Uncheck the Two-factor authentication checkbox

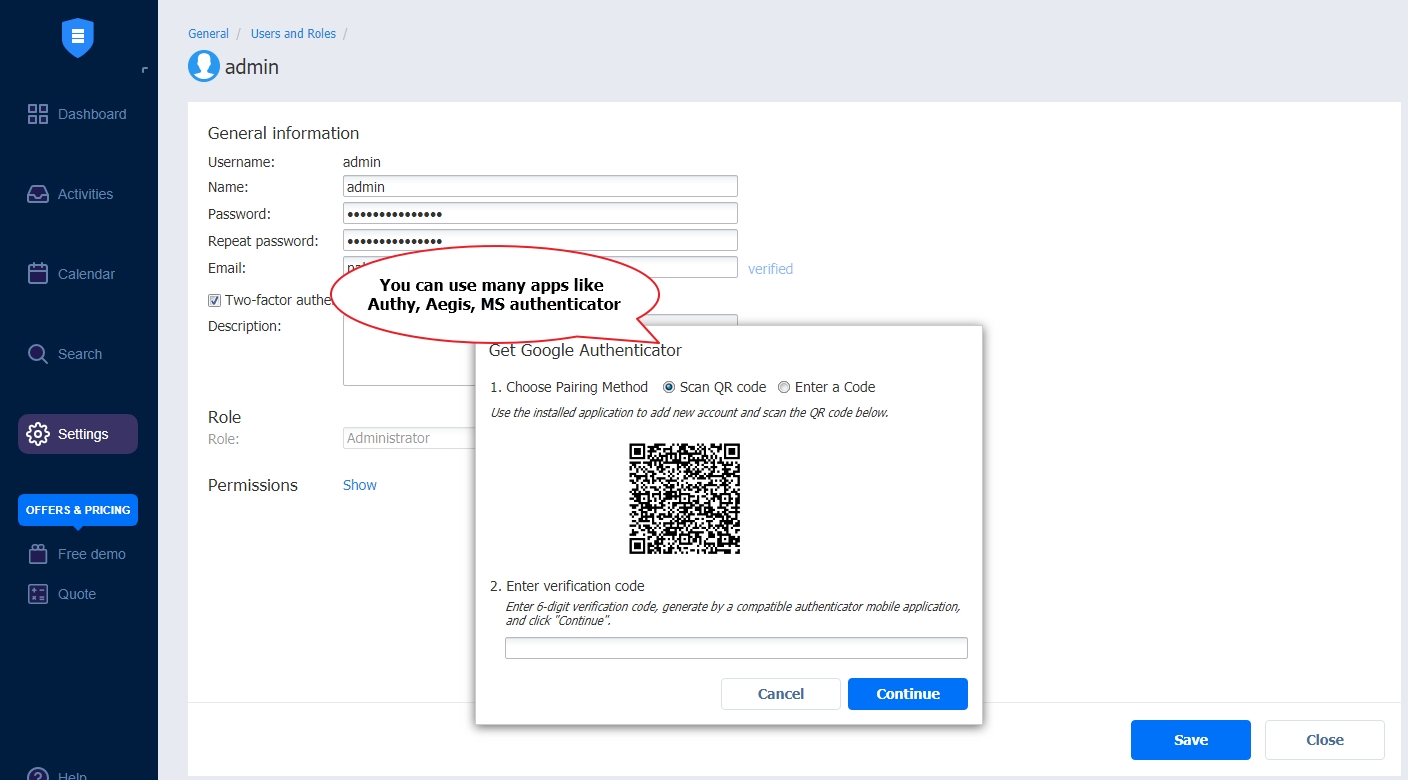pyautogui.click(x=213, y=300)
